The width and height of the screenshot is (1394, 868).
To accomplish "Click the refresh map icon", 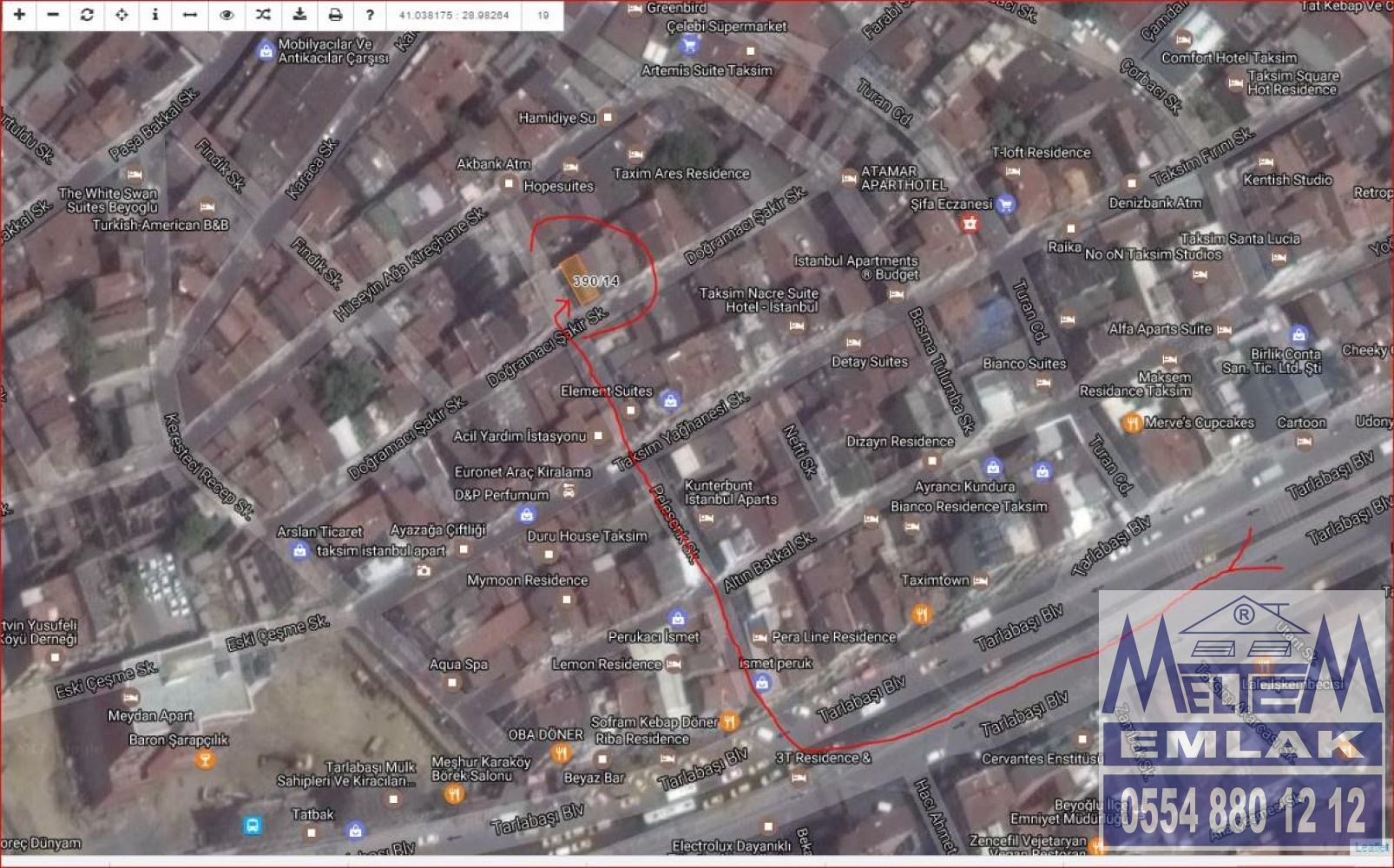I will pyautogui.click(x=87, y=15).
